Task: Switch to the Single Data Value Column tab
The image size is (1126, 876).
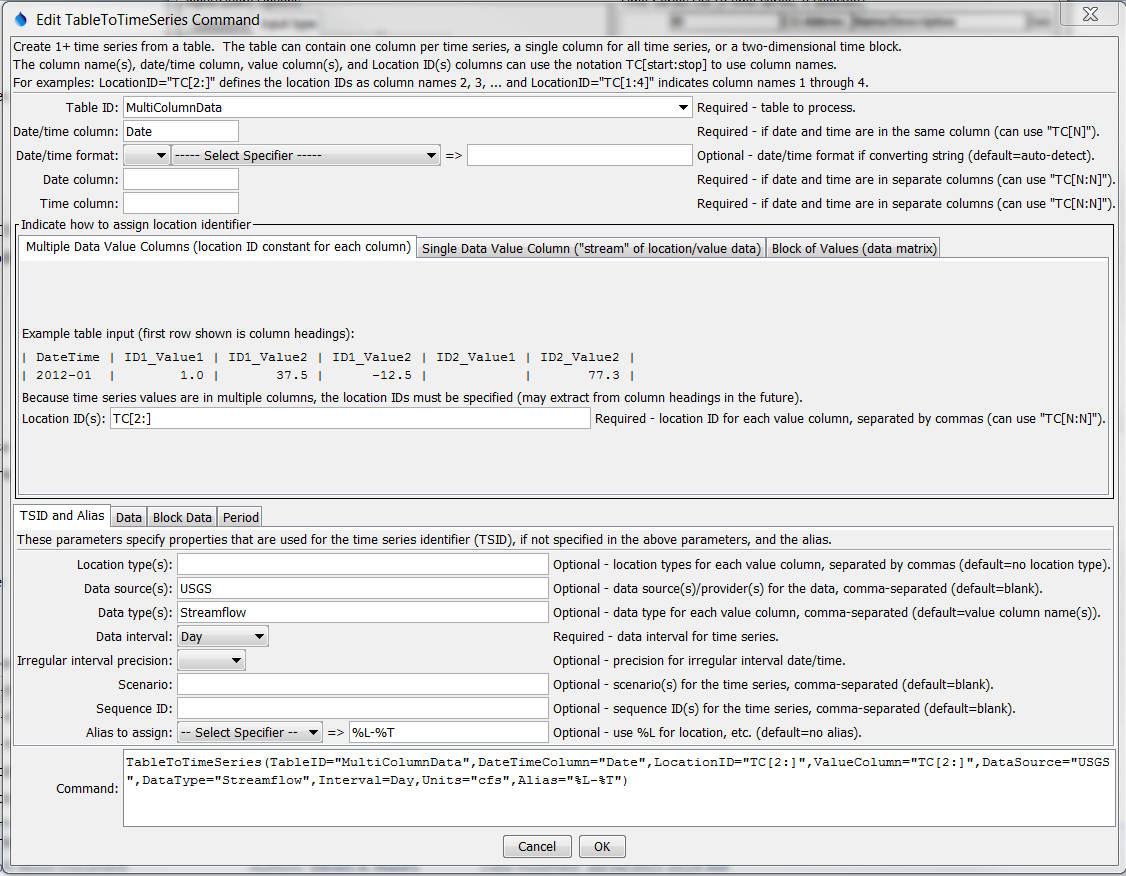Action: (590, 248)
